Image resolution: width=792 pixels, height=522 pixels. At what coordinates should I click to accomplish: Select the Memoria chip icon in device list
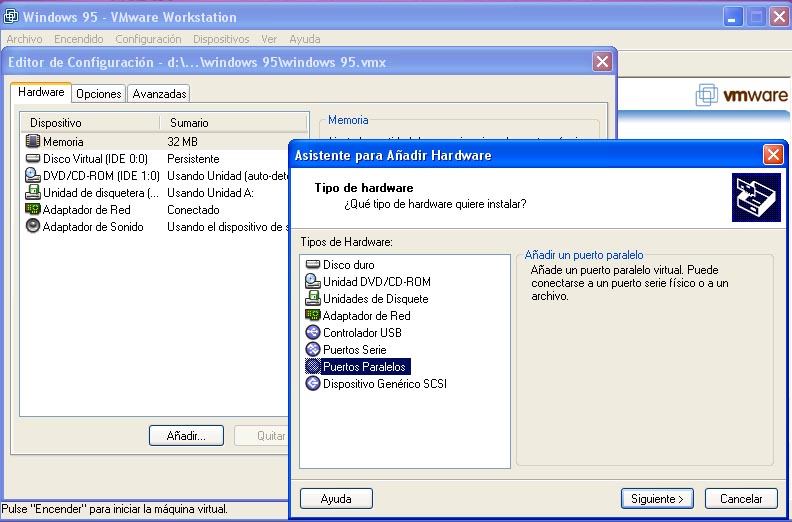33,141
